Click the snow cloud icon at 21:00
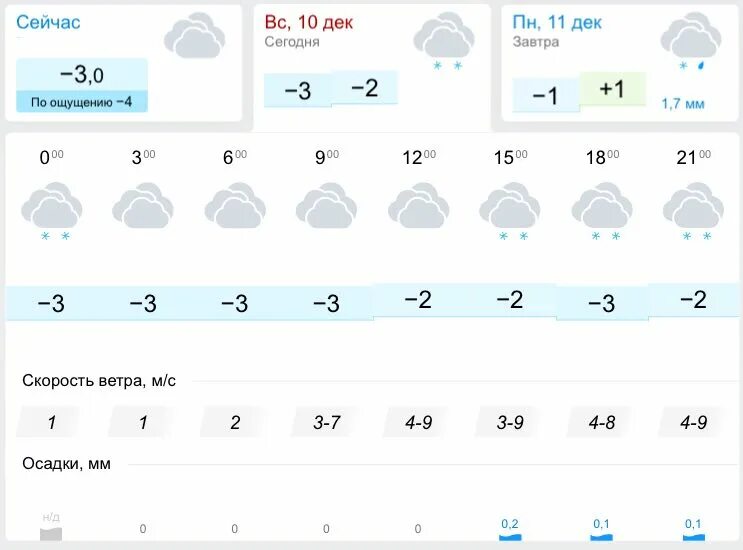The width and height of the screenshot is (743, 550). pyautogui.click(x=693, y=208)
